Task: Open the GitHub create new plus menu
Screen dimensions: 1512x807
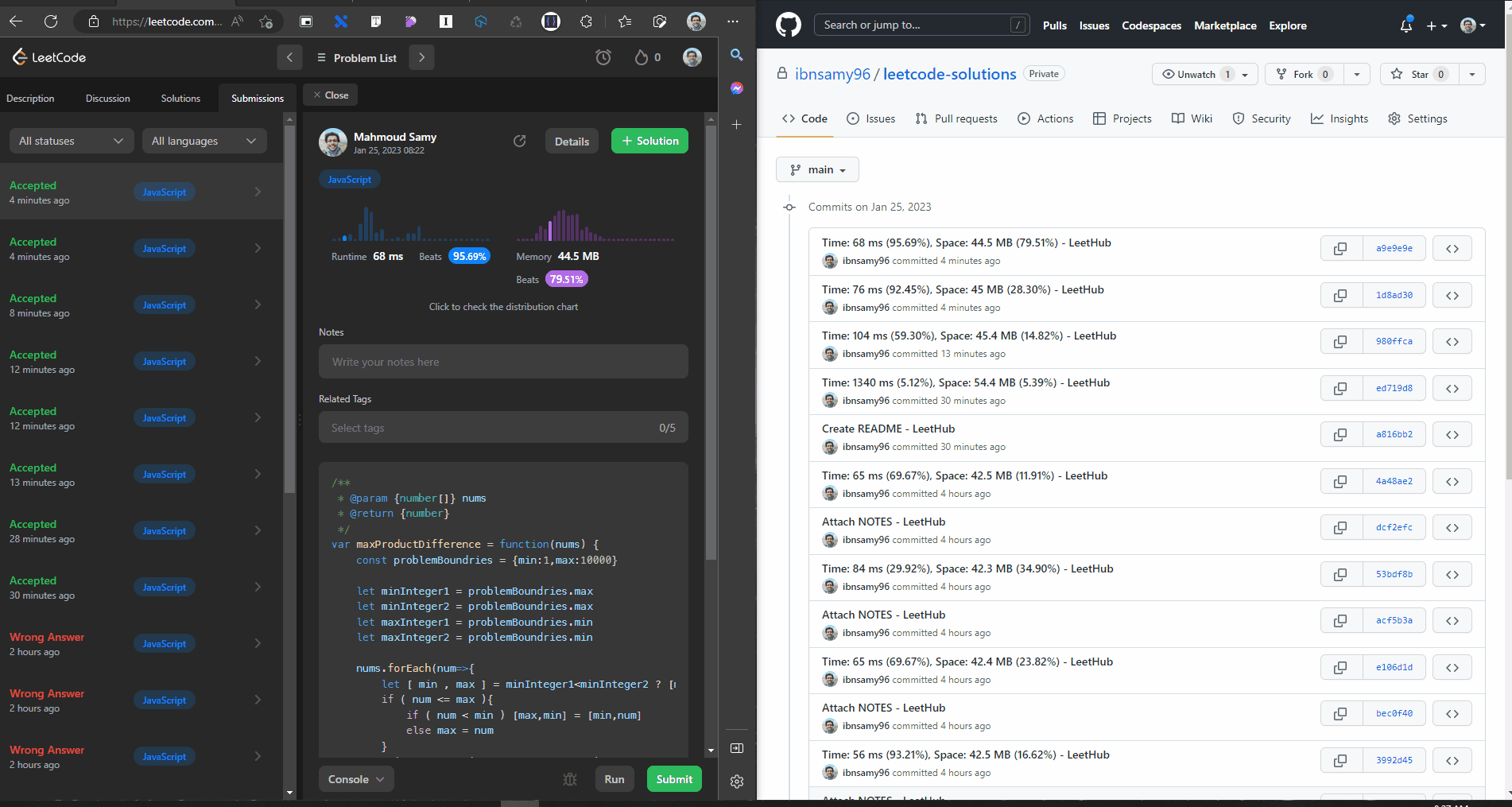Action: 1436,25
